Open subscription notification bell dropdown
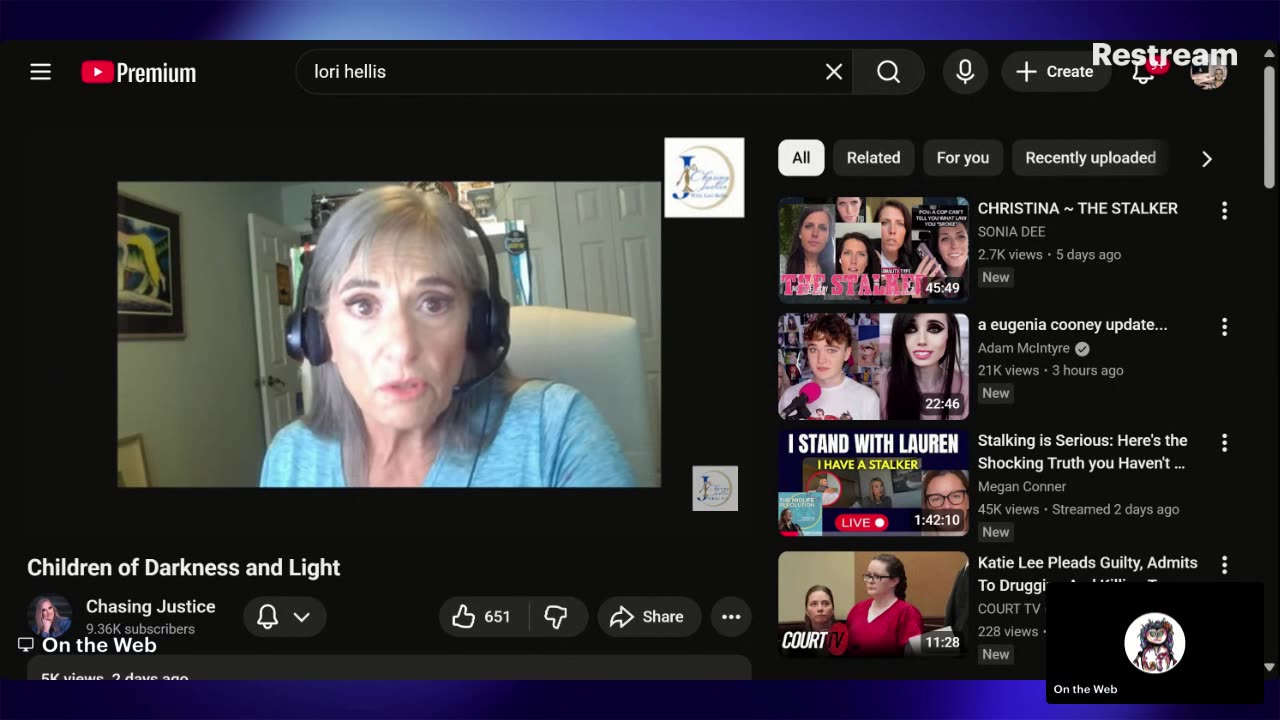The image size is (1280, 720). (x=284, y=617)
